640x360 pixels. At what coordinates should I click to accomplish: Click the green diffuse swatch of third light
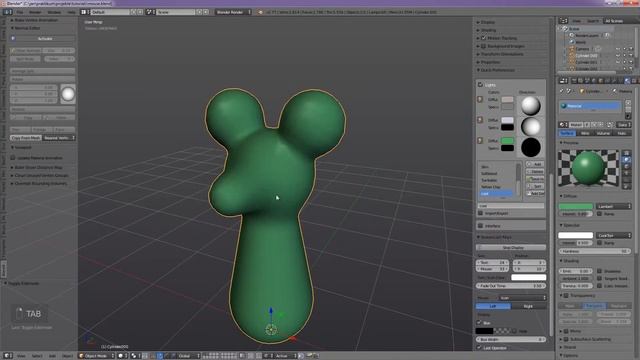(507, 141)
